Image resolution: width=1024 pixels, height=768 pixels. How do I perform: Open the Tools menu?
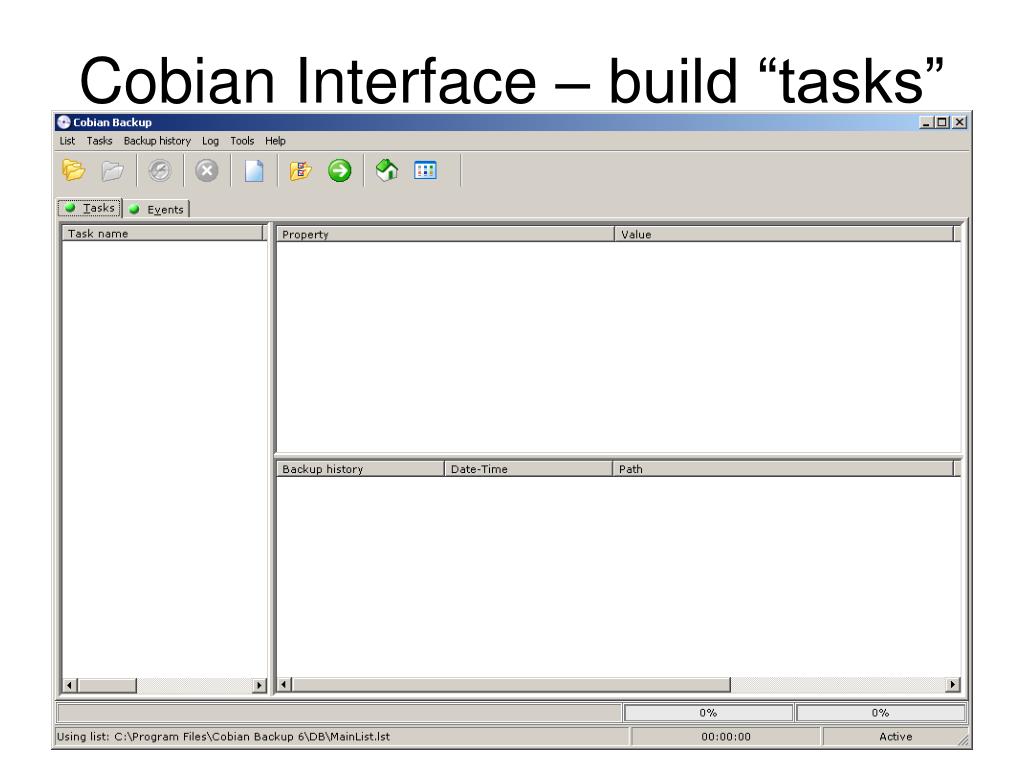click(x=242, y=140)
